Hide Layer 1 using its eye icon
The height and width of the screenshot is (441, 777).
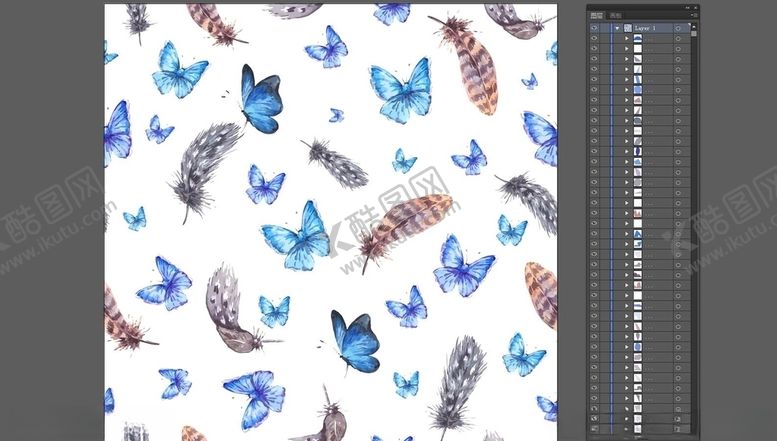point(594,29)
